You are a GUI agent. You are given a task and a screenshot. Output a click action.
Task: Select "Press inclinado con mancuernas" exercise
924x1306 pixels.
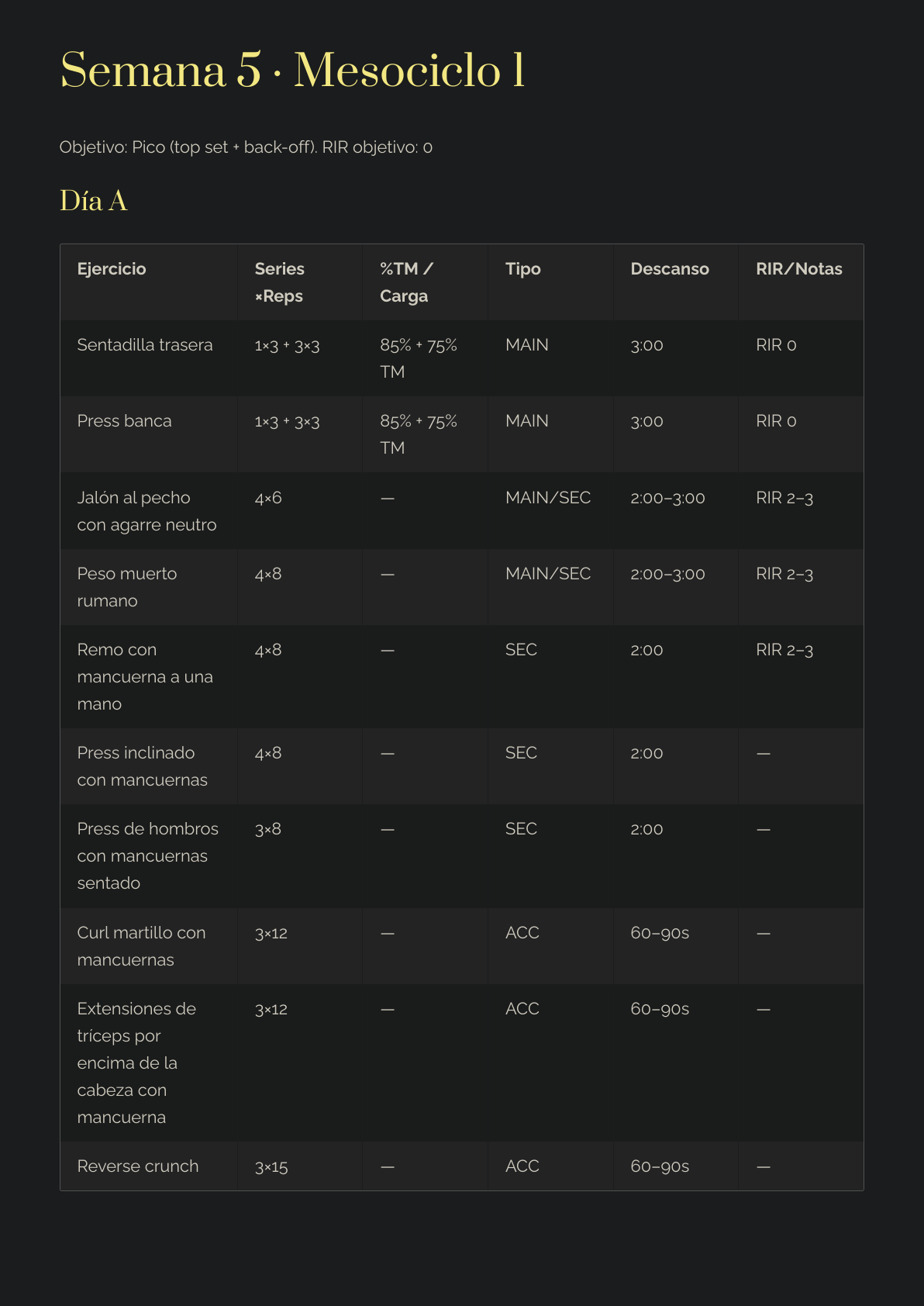142,766
